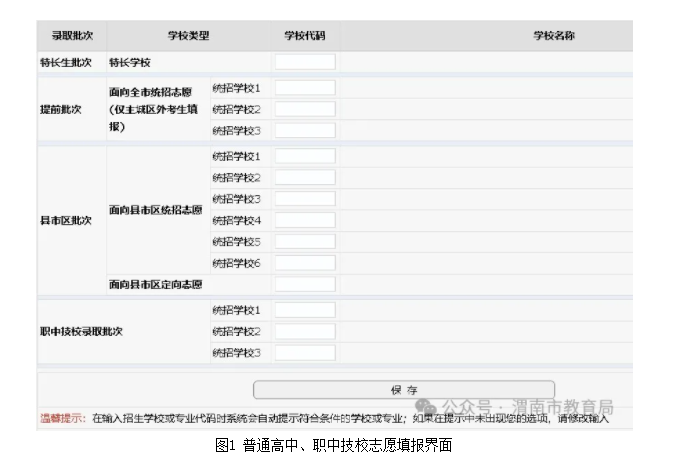Select 县市区批次 统招学校3 code input
673x476 pixels.
(x=305, y=199)
